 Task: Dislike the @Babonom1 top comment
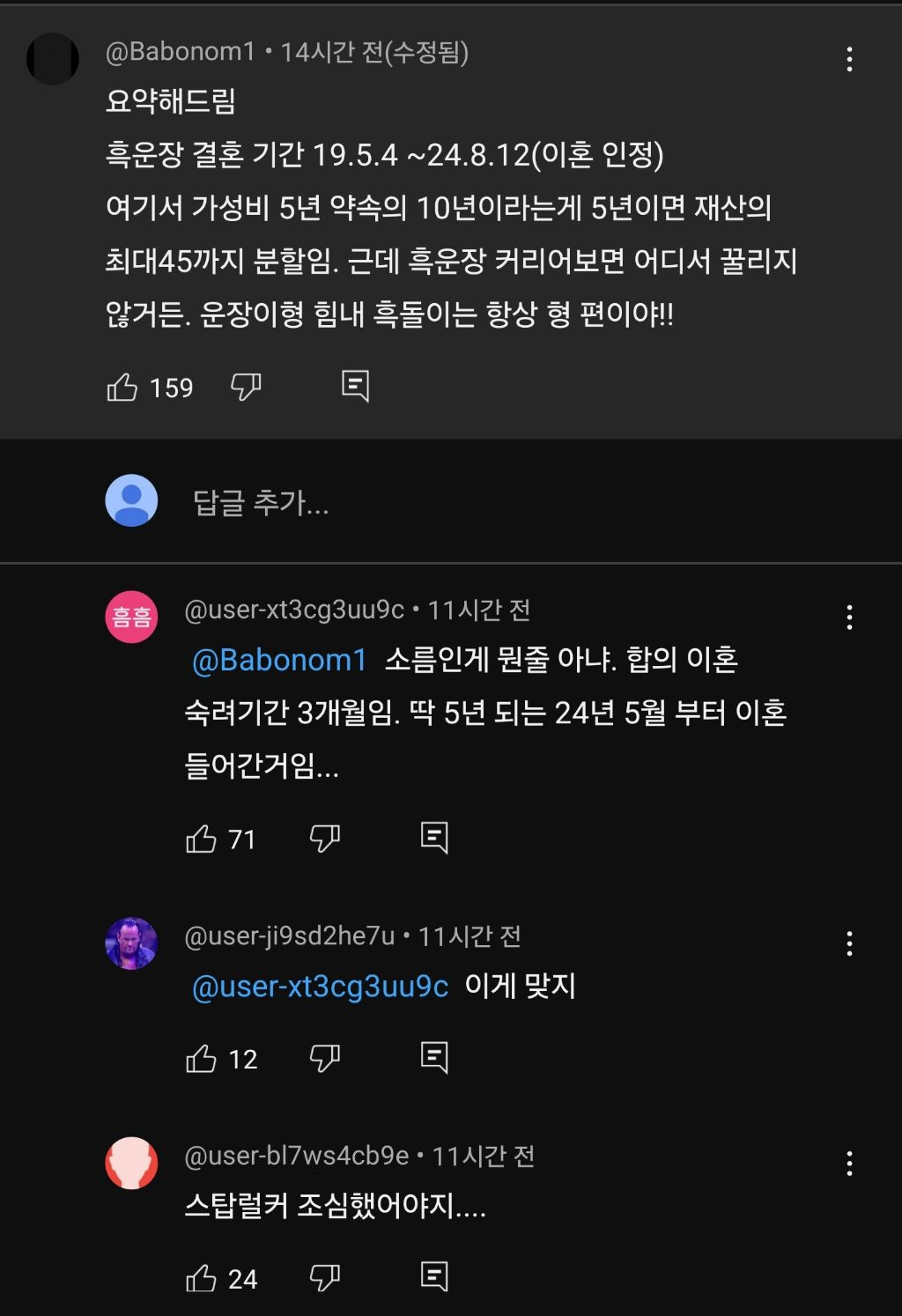click(246, 387)
